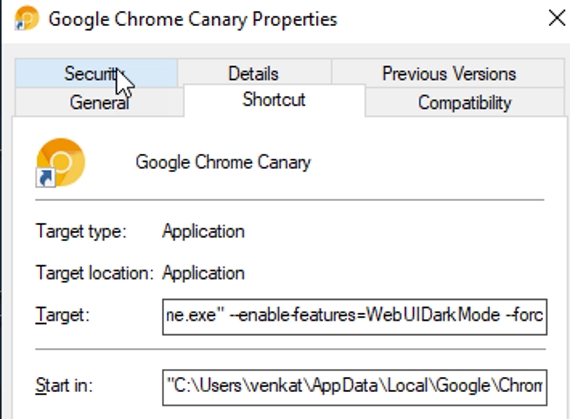Click the Target: field label
Viewport: 570px width, 419px height.
(62, 315)
